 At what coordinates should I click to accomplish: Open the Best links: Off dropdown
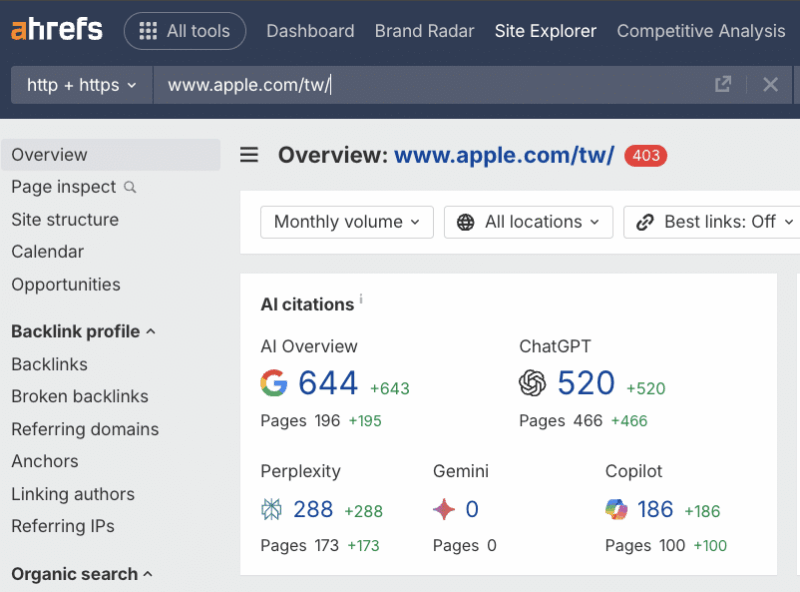point(713,222)
